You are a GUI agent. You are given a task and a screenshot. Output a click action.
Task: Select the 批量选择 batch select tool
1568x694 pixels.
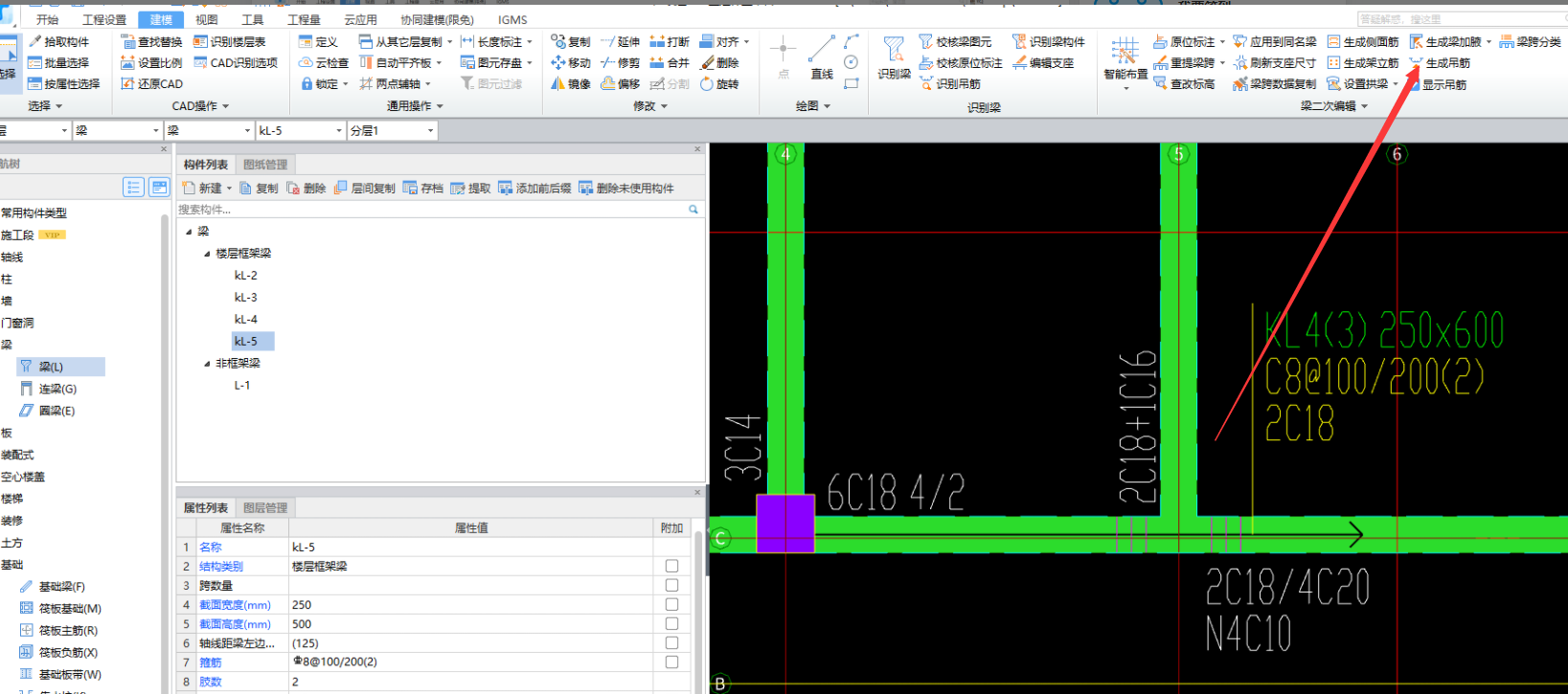58,62
